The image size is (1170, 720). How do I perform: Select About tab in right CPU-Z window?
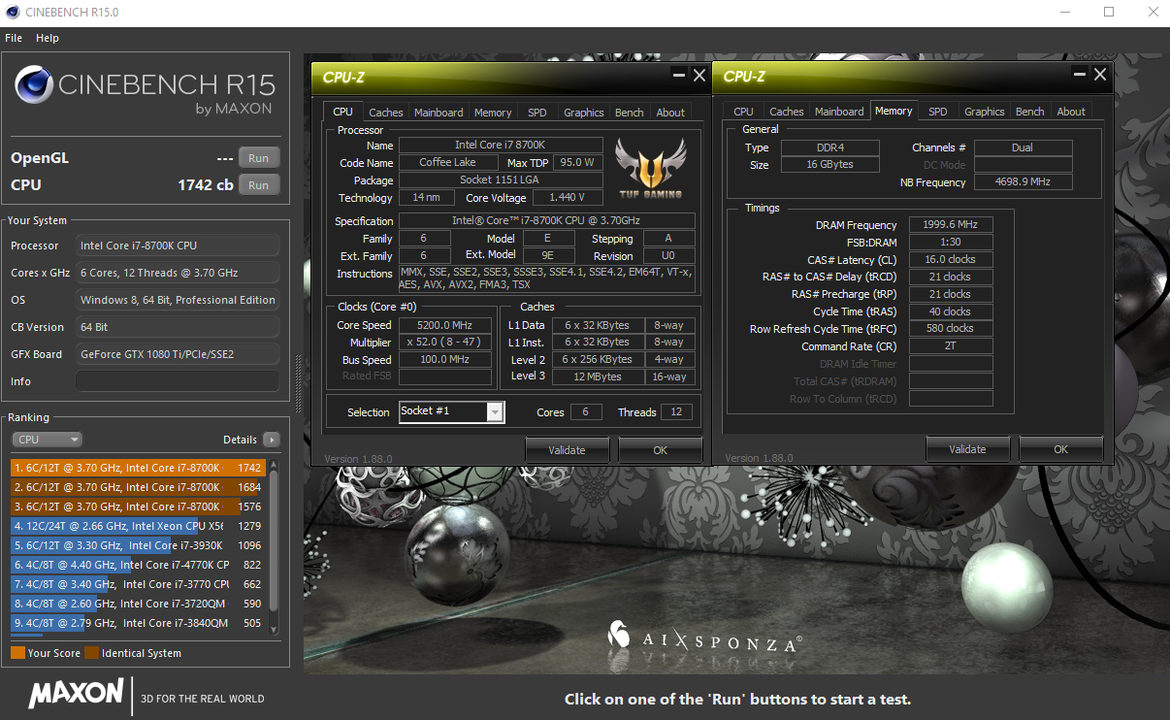click(1071, 111)
